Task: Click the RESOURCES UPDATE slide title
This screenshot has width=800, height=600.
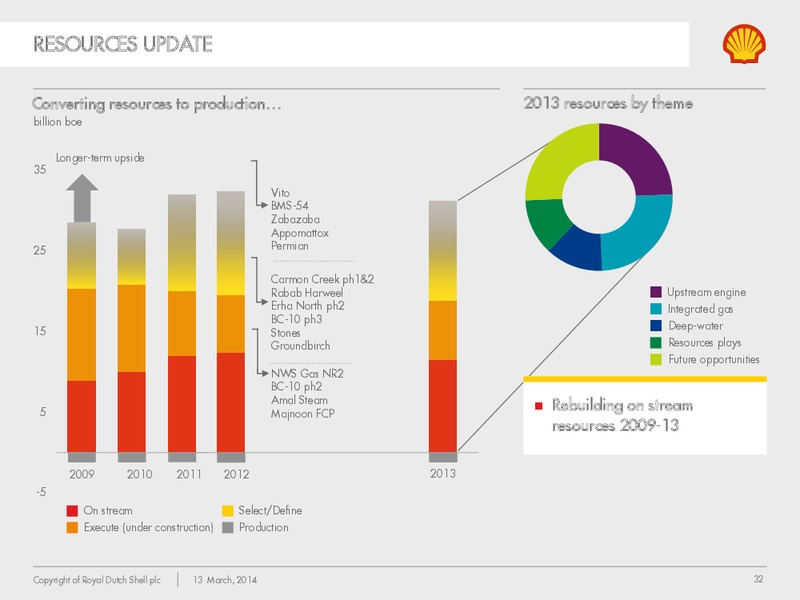Action: tap(123, 44)
